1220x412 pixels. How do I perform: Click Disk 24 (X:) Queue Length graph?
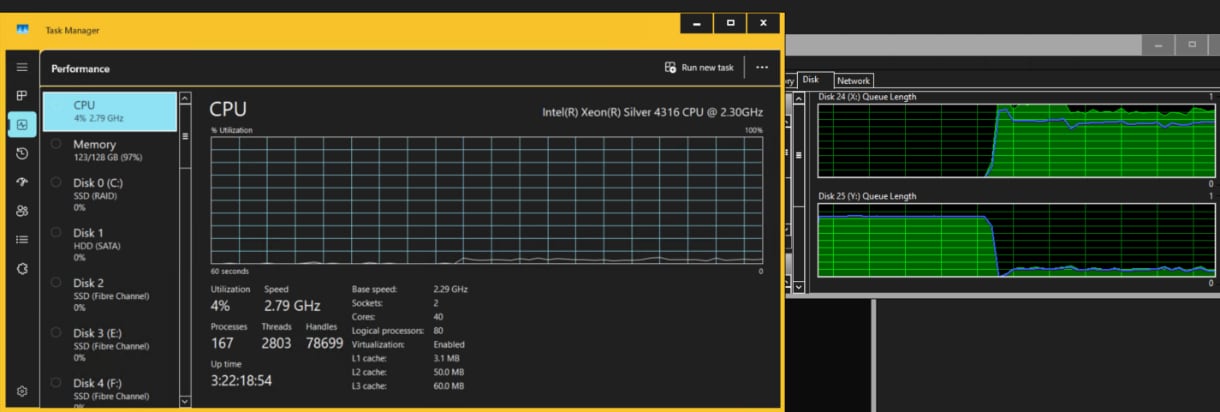pos(1016,139)
